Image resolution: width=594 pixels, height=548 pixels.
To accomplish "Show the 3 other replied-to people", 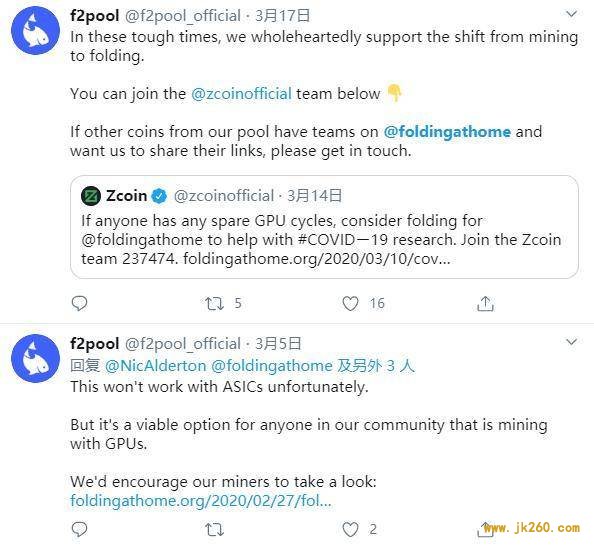I will click(376, 365).
